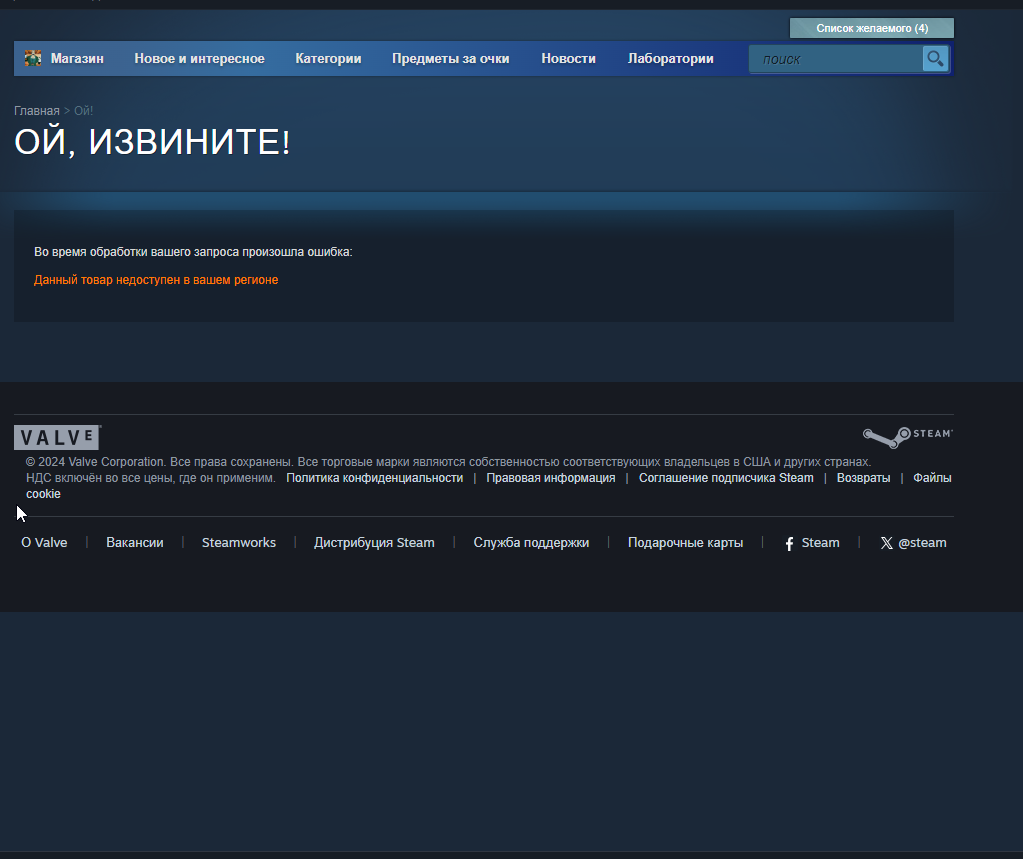Open the Steam Facebook icon link

tap(789, 543)
